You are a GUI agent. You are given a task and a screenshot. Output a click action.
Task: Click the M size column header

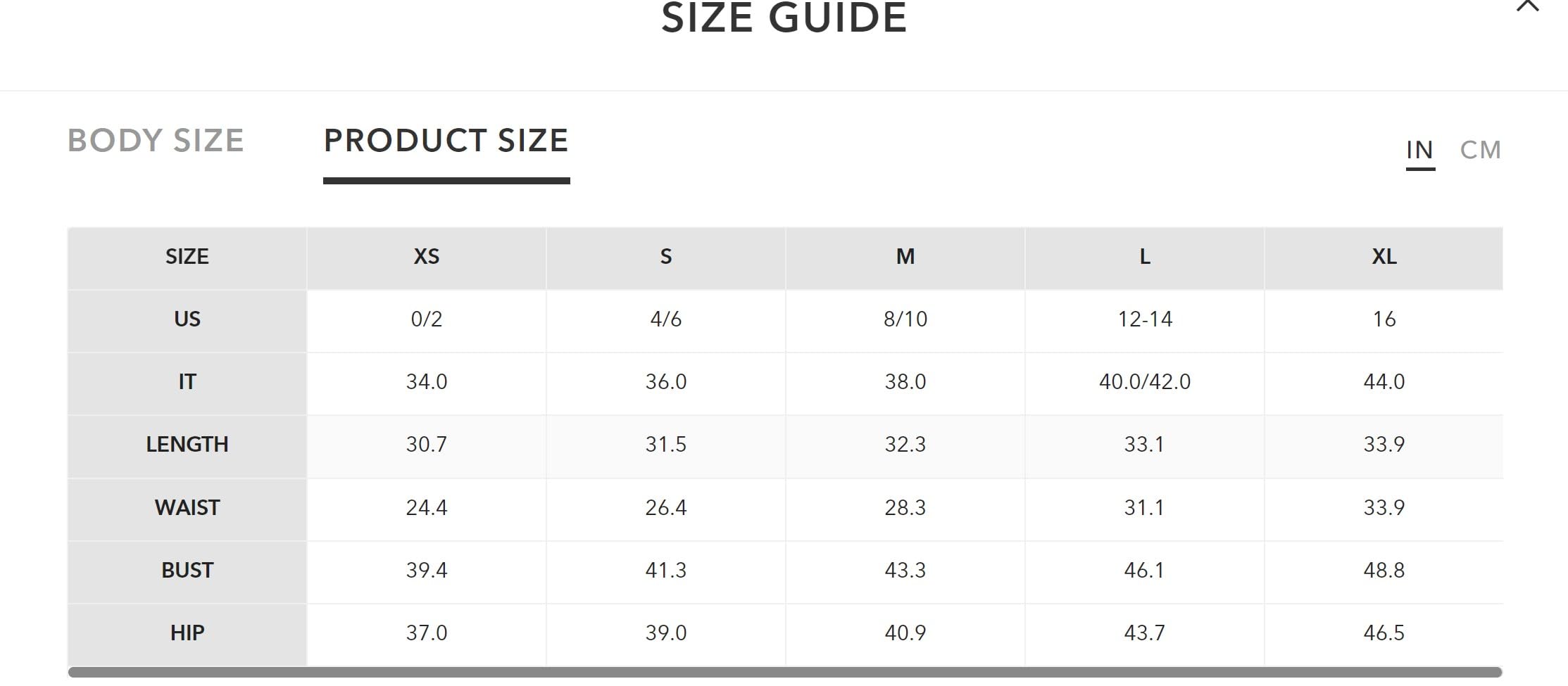(905, 257)
